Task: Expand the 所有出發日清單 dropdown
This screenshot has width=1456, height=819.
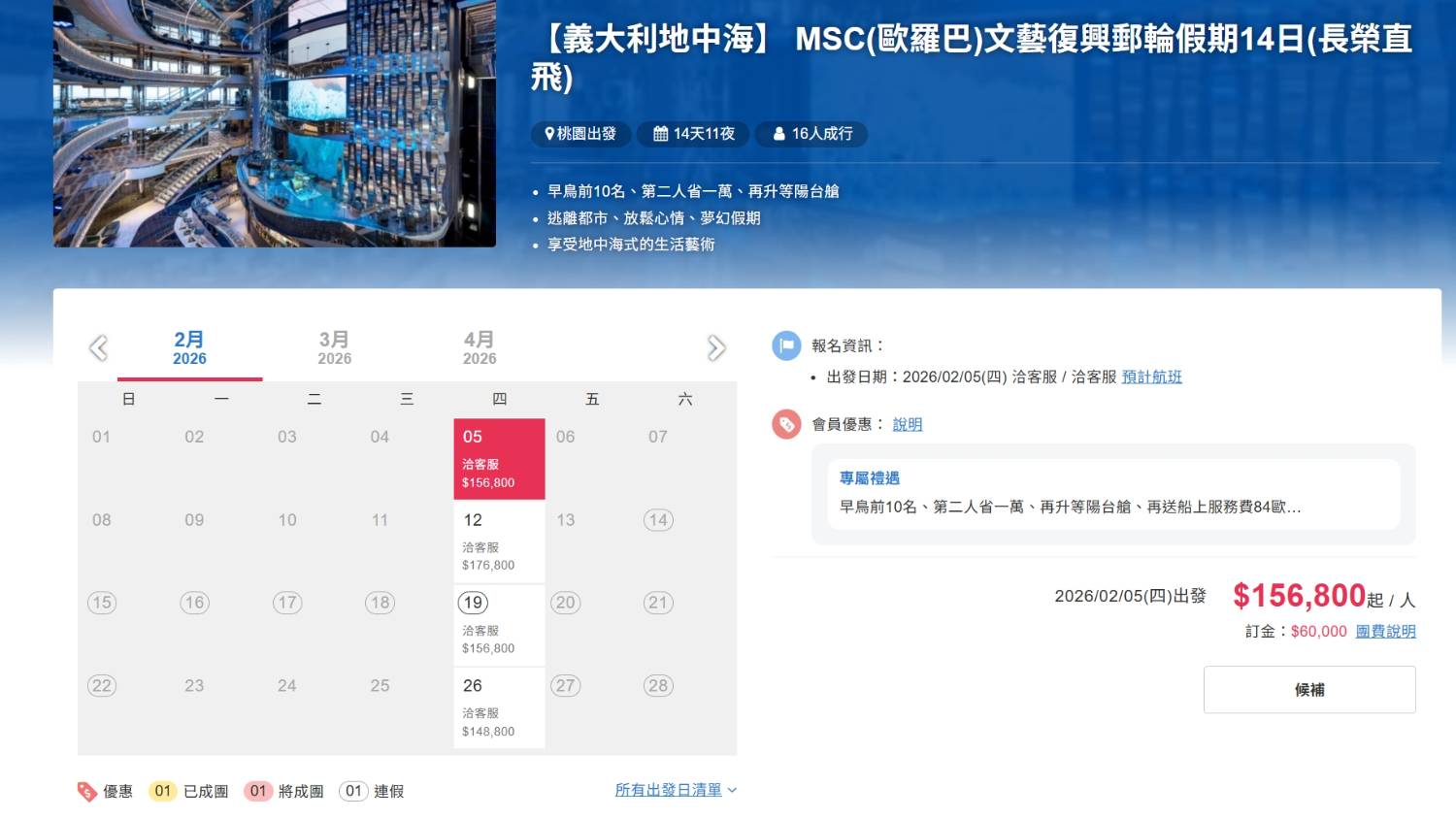Action: 676,790
